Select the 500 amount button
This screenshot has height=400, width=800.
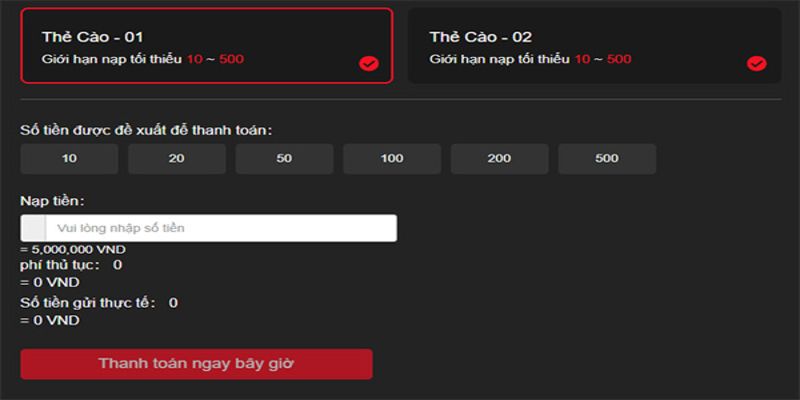click(607, 159)
